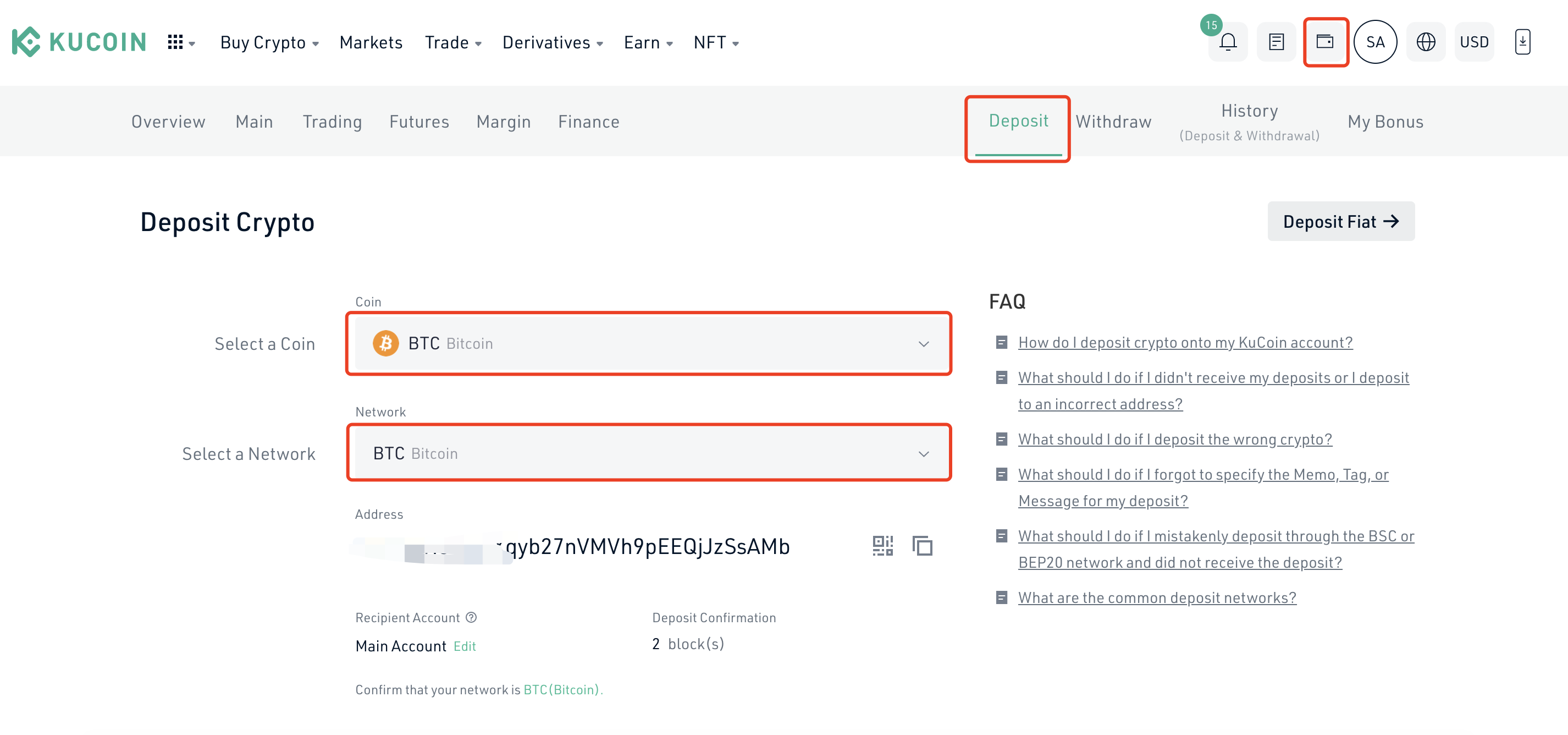Open the language globe icon

[x=1426, y=42]
